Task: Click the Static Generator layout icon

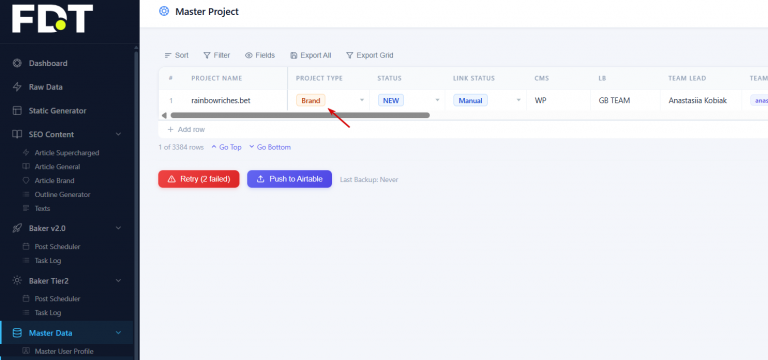Action: [x=17, y=111]
